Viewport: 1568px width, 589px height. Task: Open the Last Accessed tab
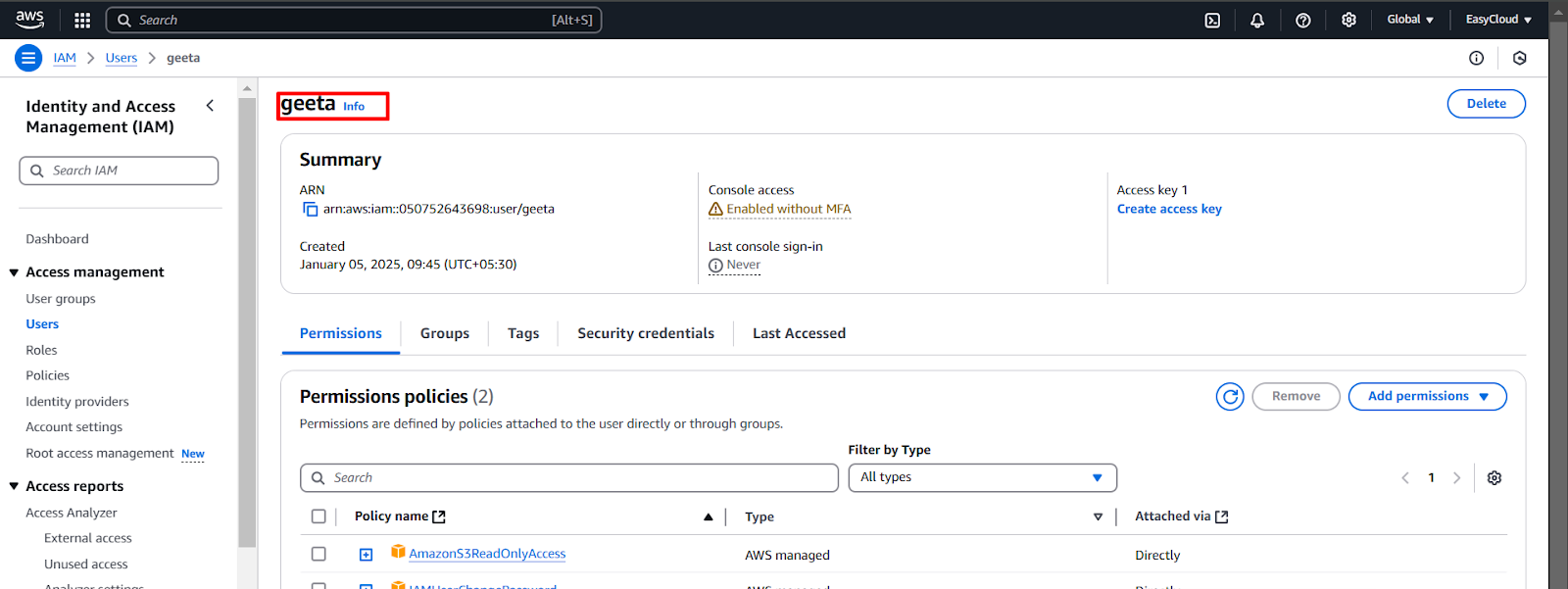coord(799,333)
